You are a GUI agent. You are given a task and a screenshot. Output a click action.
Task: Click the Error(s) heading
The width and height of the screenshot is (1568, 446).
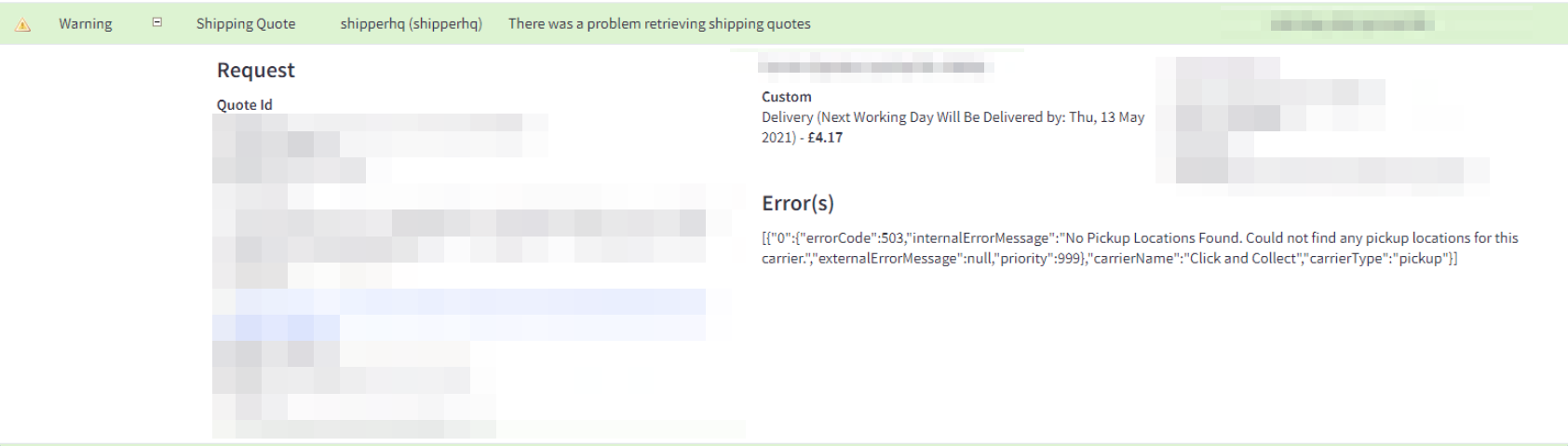coord(797,203)
